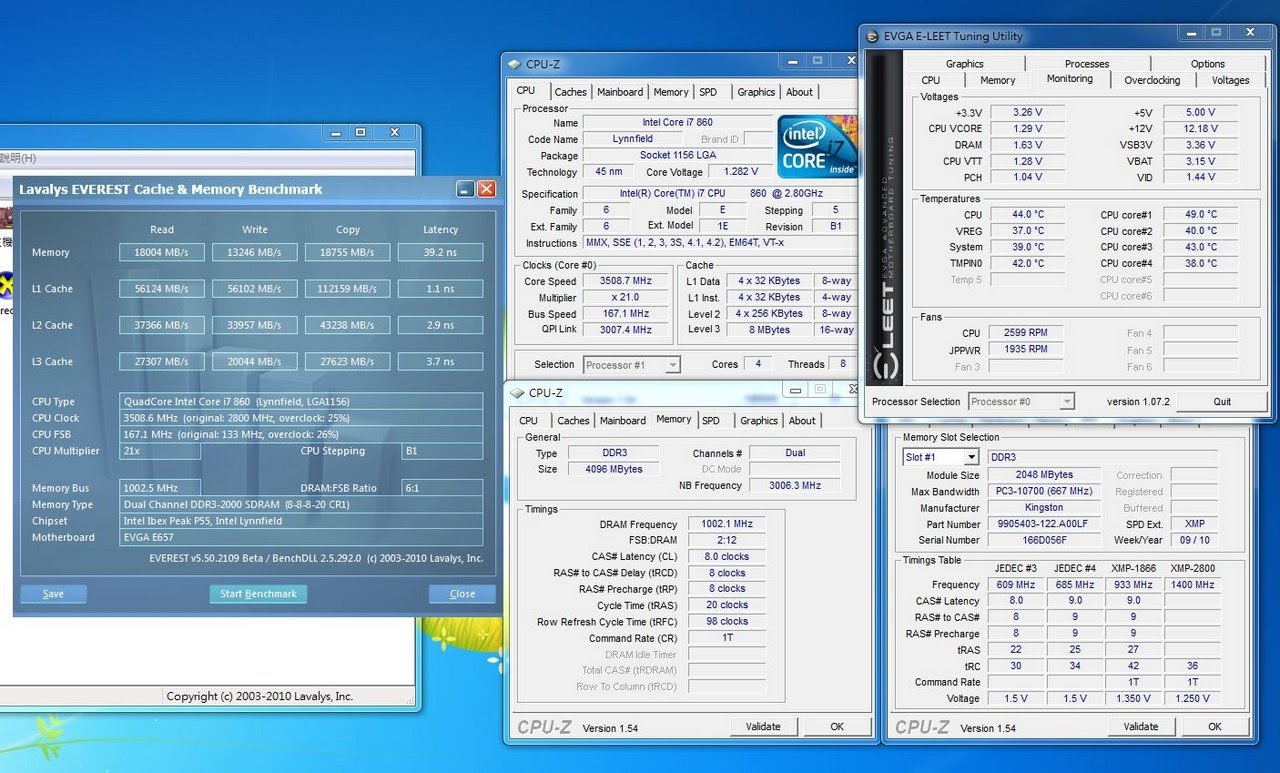Open Voltages tab in EVGA E-LEET
The image size is (1280, 773).
[1230, 80]
